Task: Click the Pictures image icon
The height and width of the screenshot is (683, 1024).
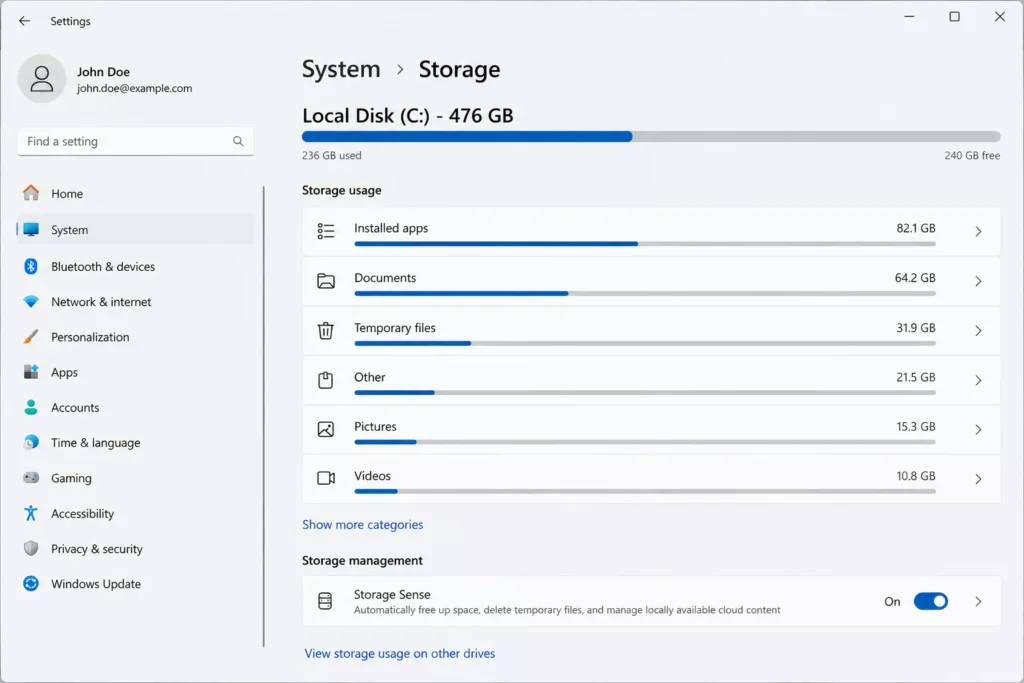Action: coord(326,429)
